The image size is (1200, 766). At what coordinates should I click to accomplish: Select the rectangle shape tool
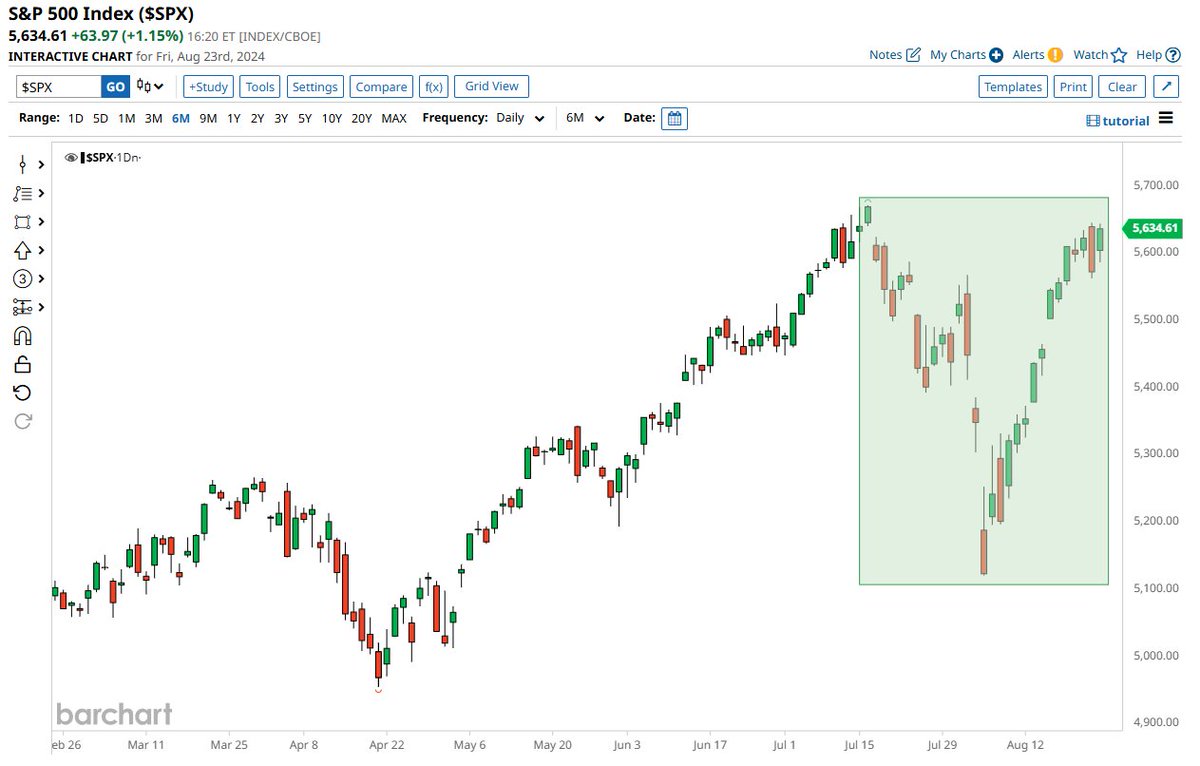22,222
